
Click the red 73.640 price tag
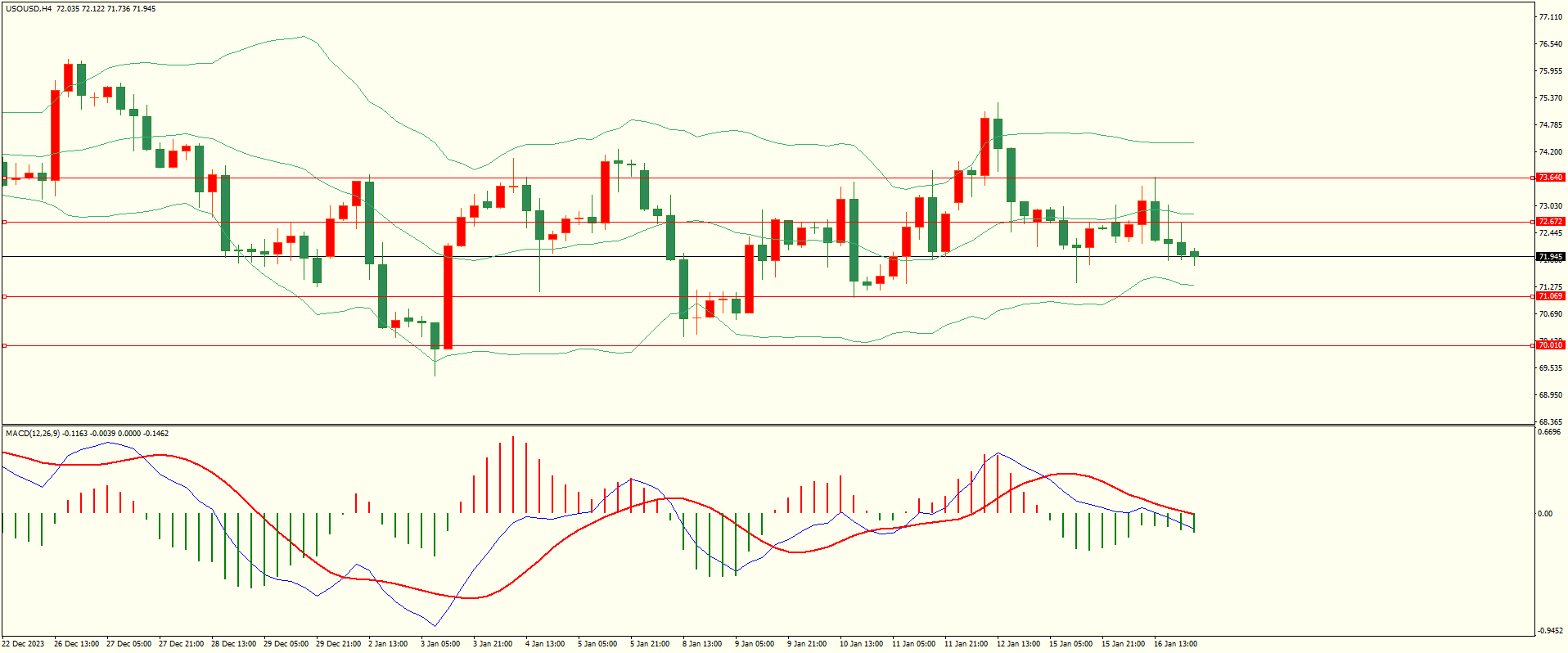[x=1550, y=178]
